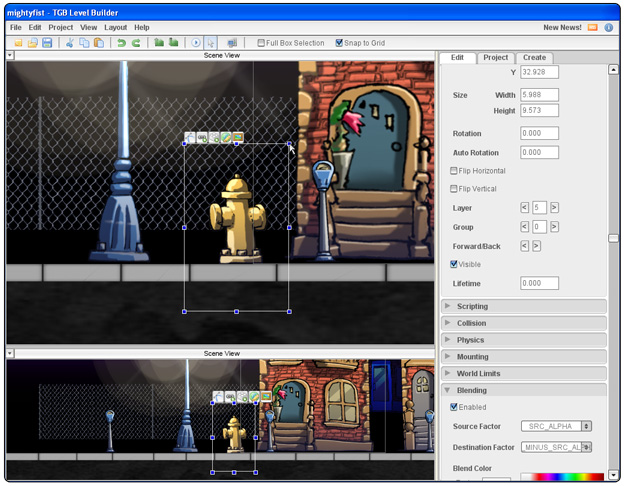625x486 pixels.
Task: Activate the selection arrow tool
Action: point(210,43)
